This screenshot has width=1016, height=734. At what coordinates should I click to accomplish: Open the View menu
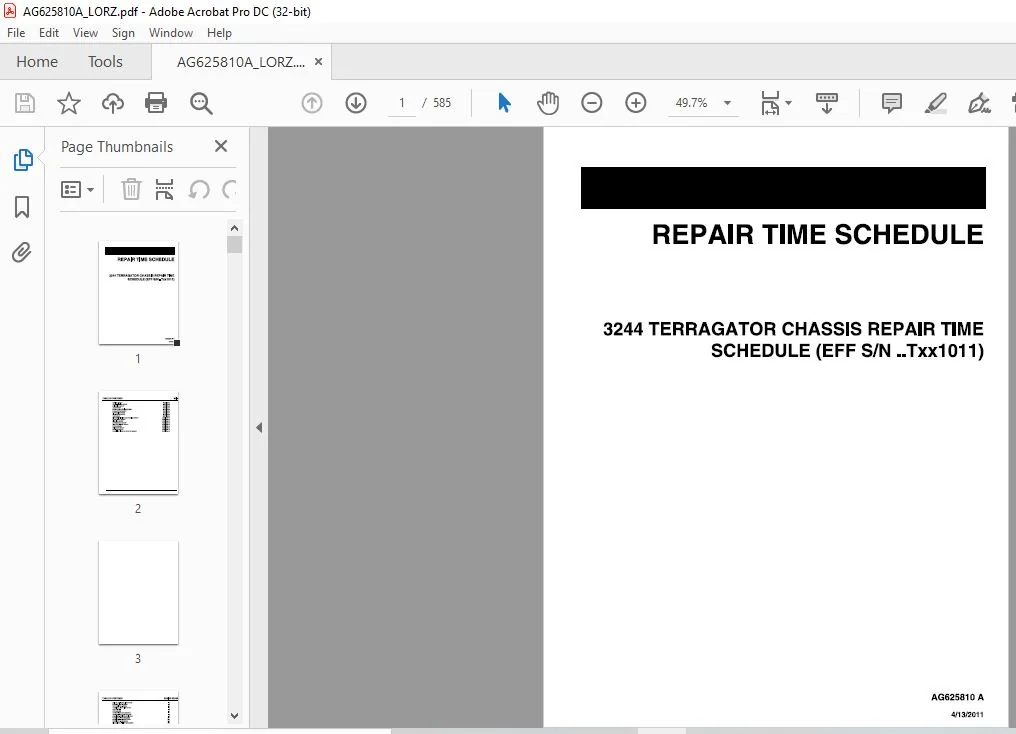[x=85, y=33]
